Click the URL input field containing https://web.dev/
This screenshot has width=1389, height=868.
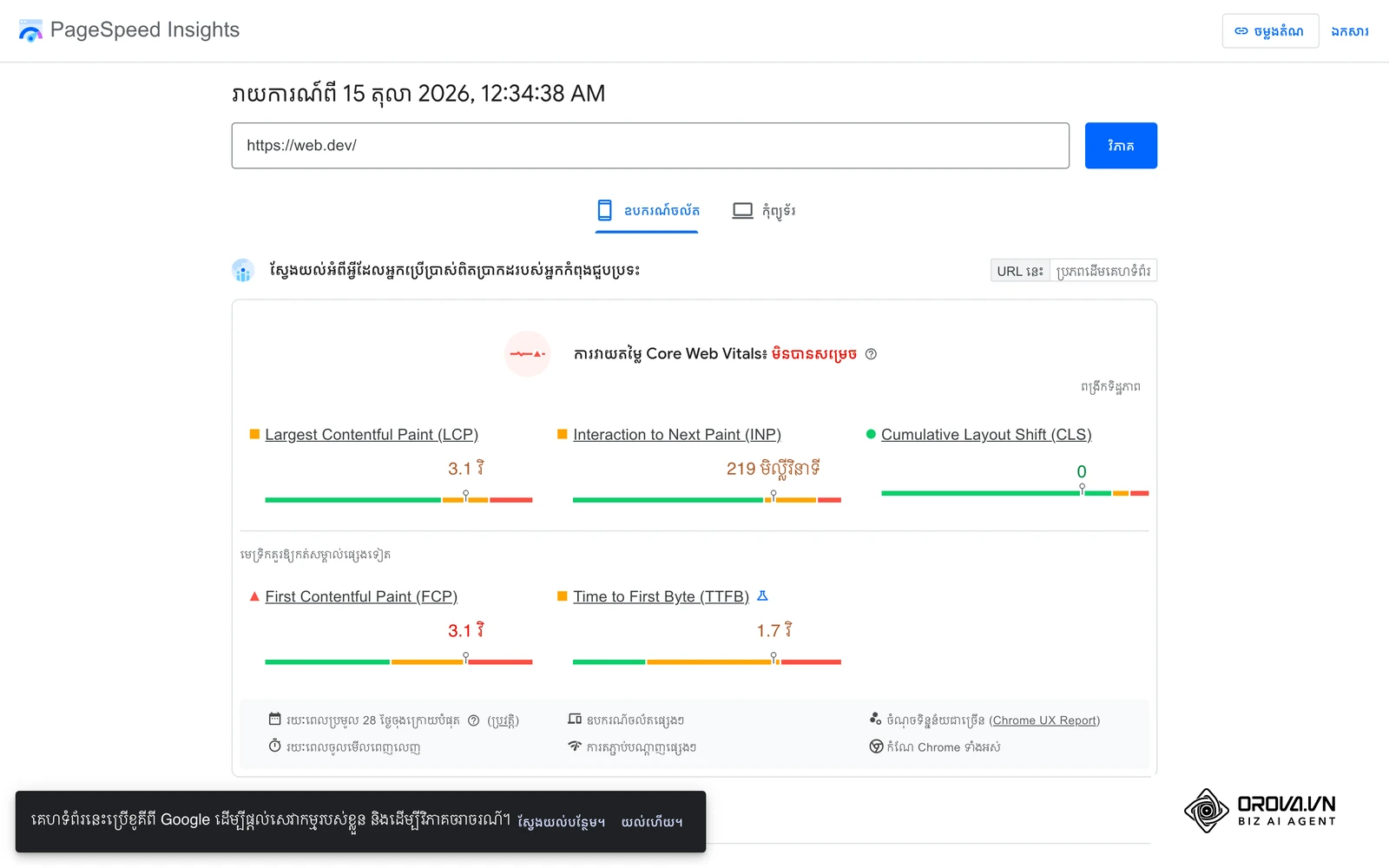point(650,146)
